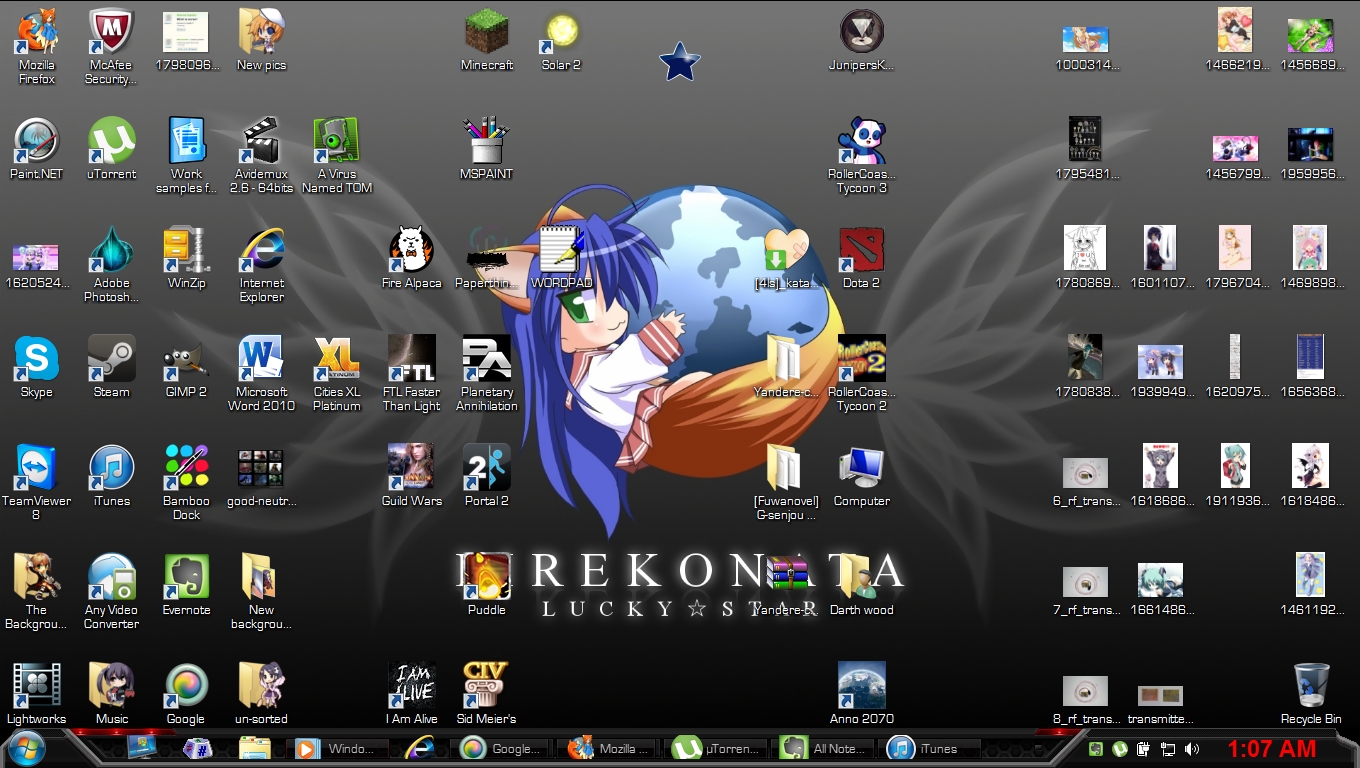This screenshot has width=1360, height=768.
Task: Select the Puddle game icon
Action: 487,584
